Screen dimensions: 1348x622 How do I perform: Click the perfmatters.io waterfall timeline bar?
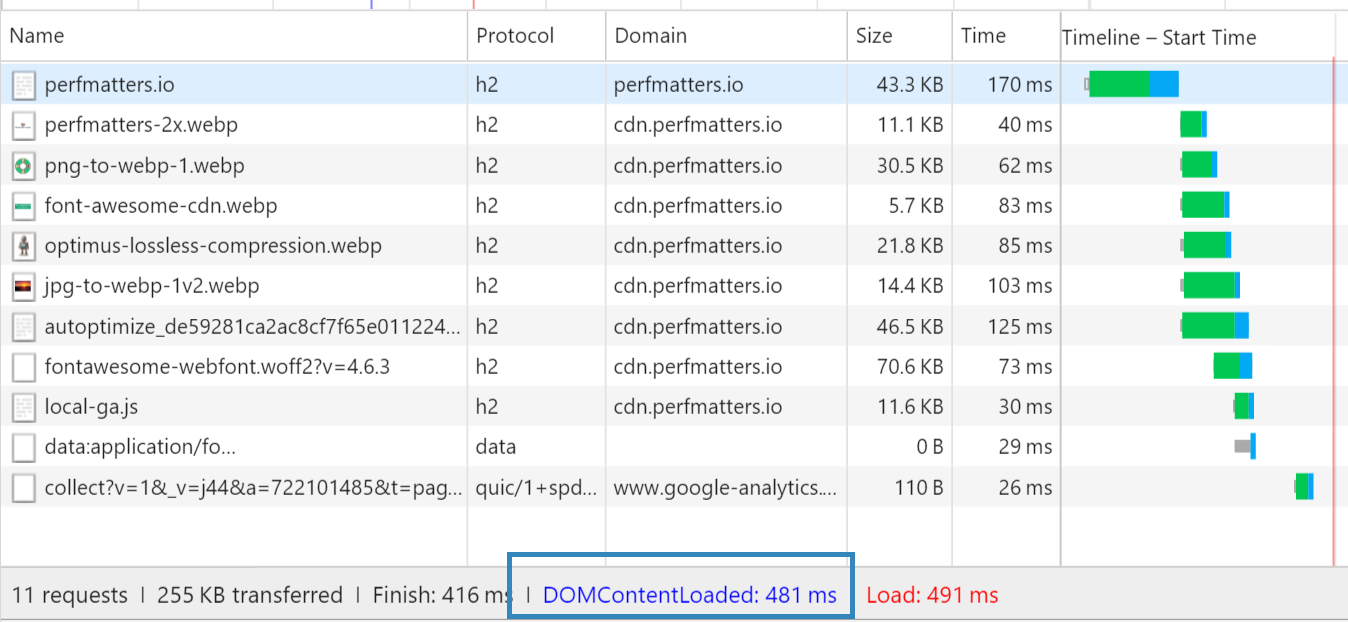pyautogui.click(x=1134, y=84)
